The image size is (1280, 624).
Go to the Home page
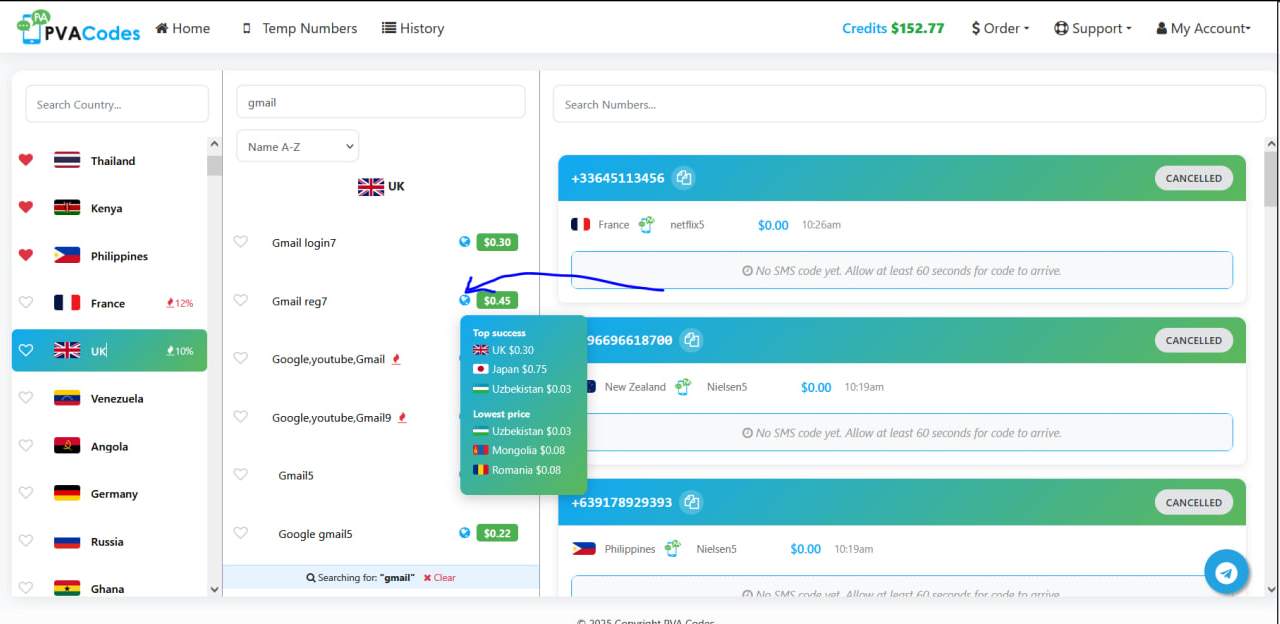[x=183, y=28]
